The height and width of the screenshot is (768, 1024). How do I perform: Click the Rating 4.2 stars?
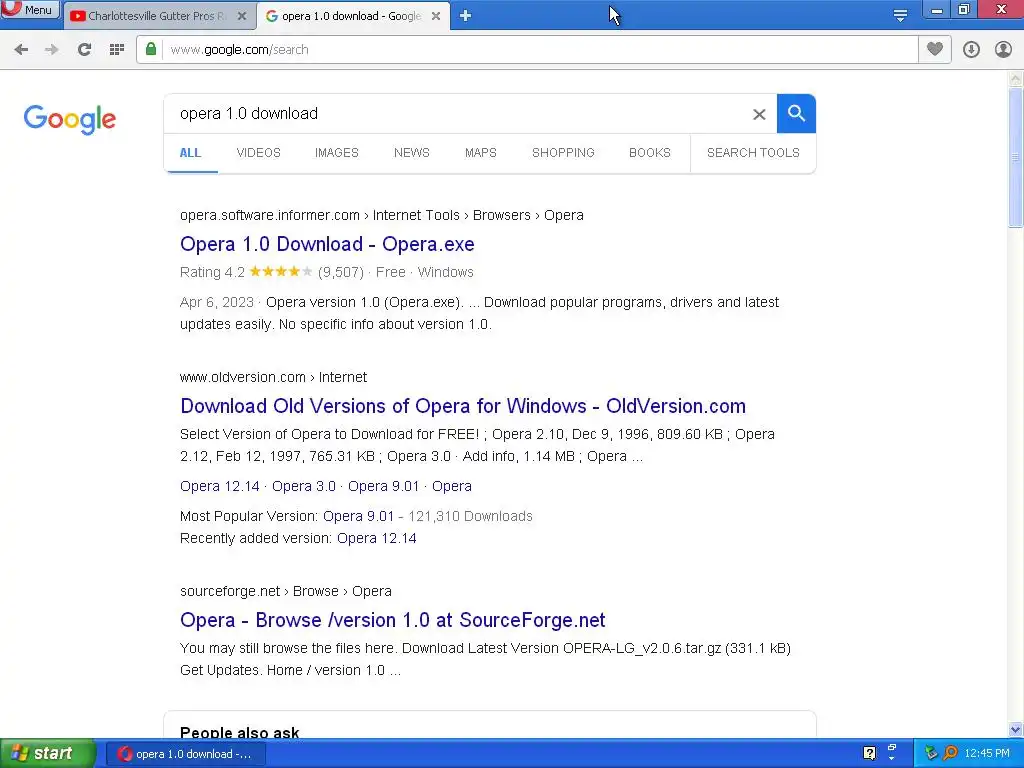click(281, 272)
